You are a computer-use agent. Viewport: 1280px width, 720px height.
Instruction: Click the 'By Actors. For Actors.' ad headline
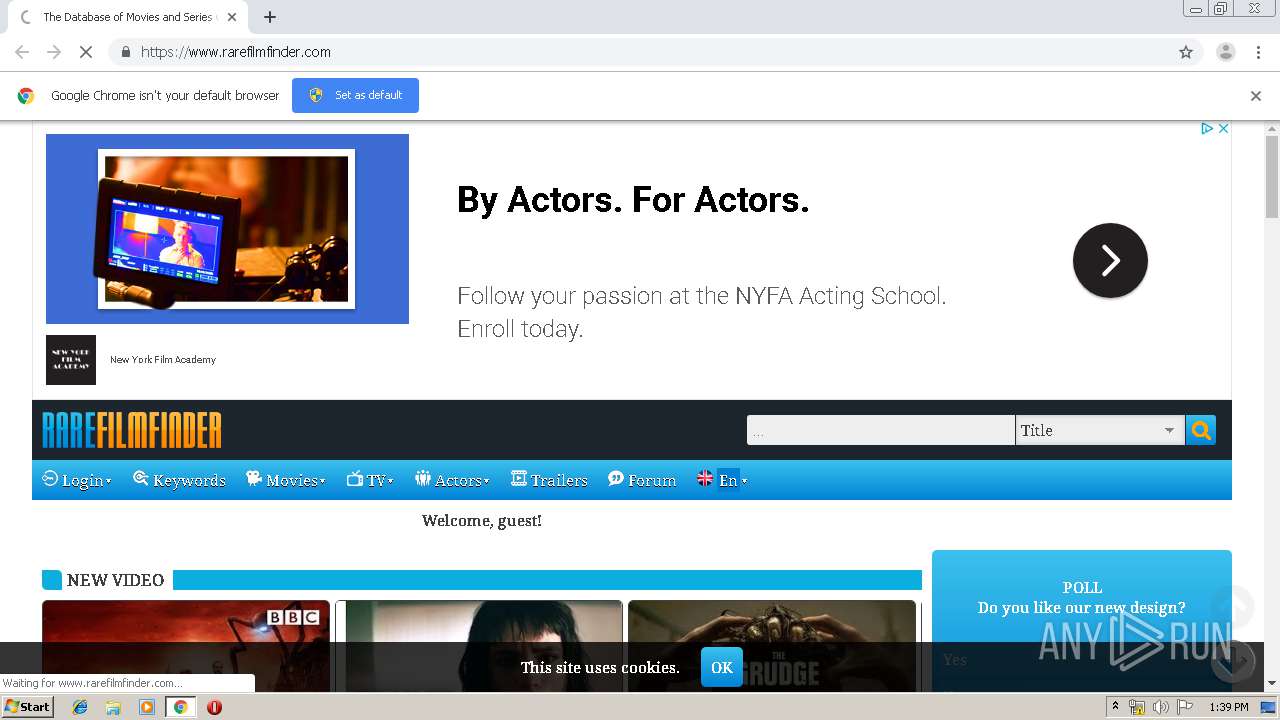click(x=633, y=200)
